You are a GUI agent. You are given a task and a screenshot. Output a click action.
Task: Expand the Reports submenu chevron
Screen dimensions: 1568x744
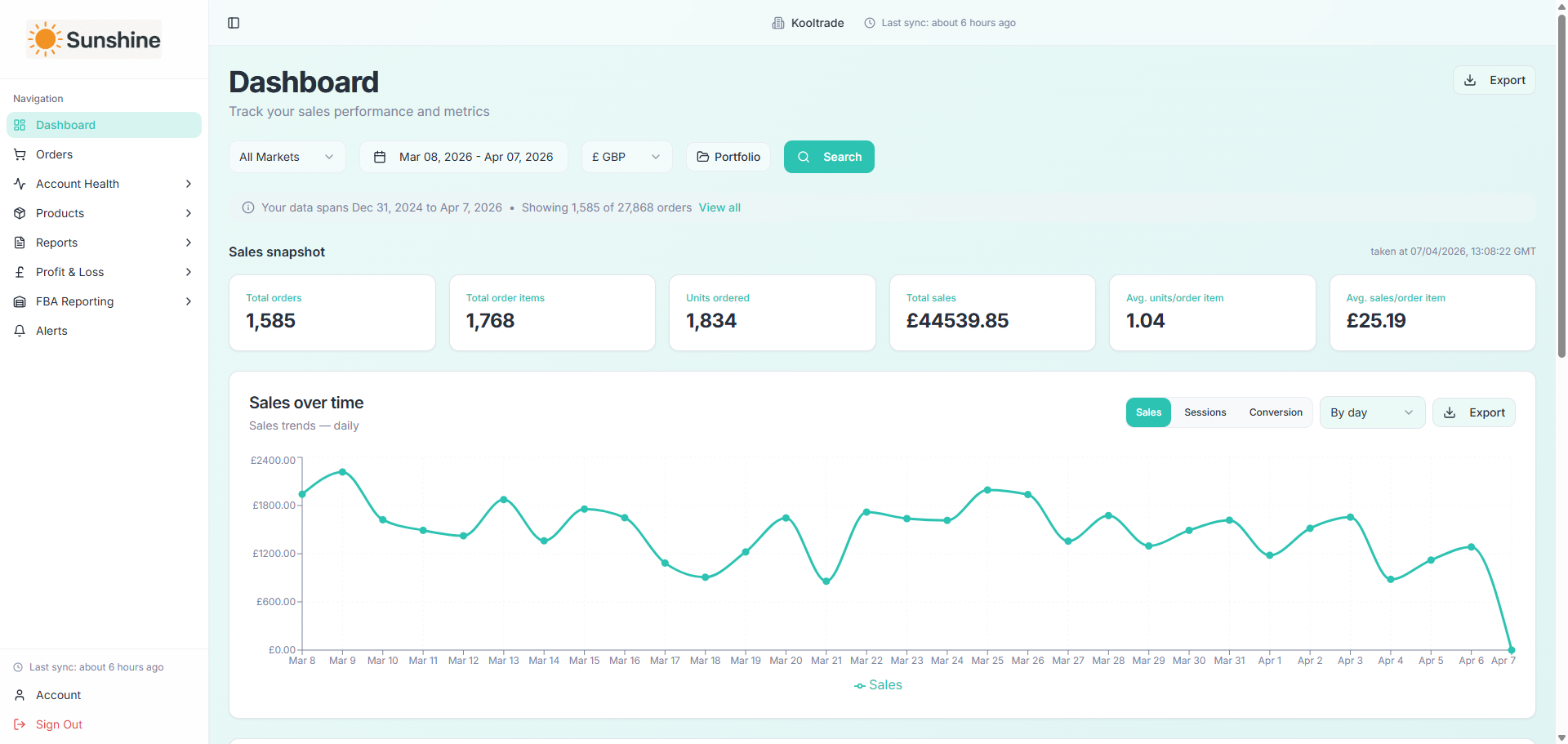pos(189,243)
